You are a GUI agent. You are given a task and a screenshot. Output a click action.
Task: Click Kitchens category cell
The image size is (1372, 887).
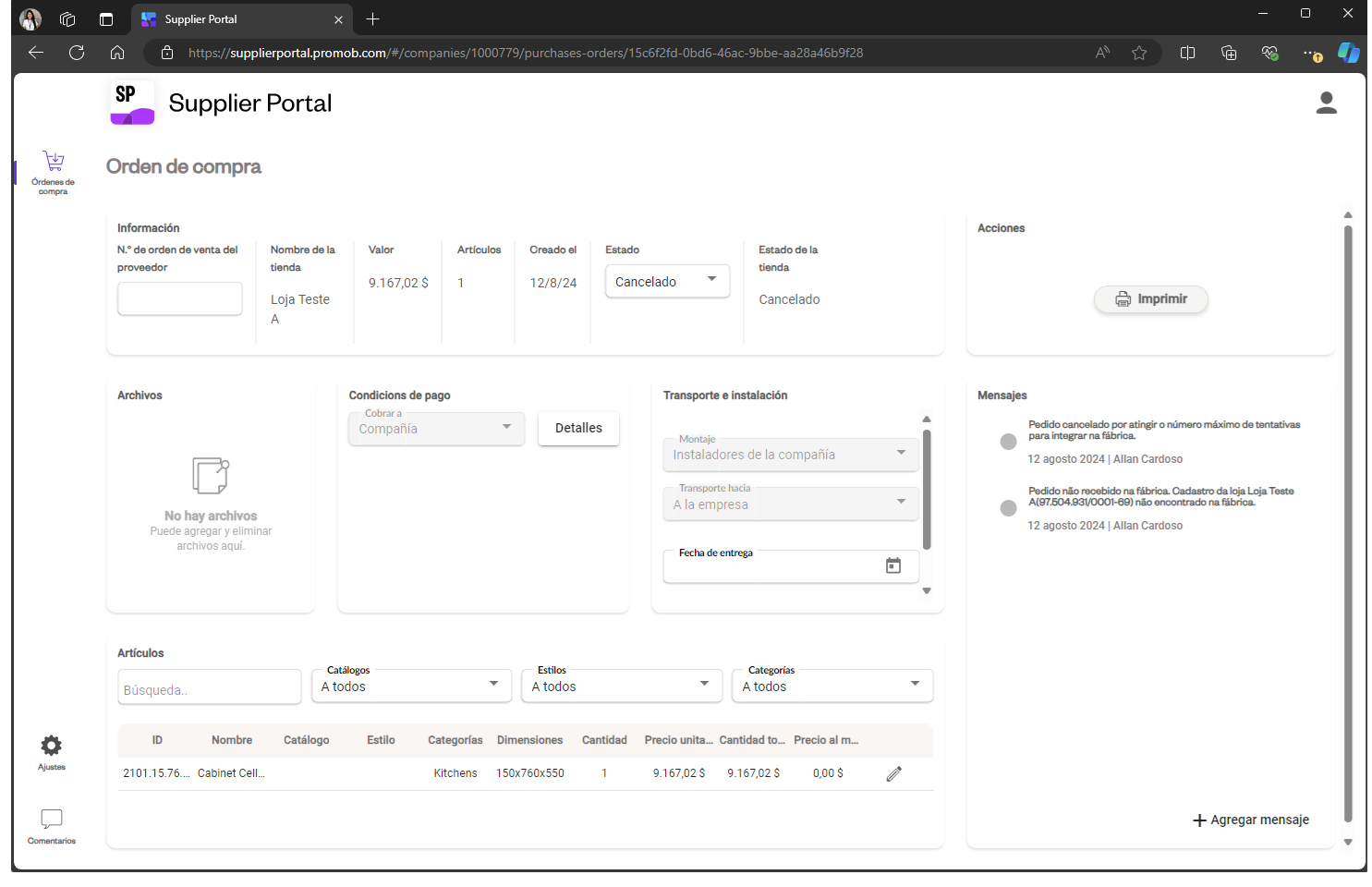tap(455, 773)
